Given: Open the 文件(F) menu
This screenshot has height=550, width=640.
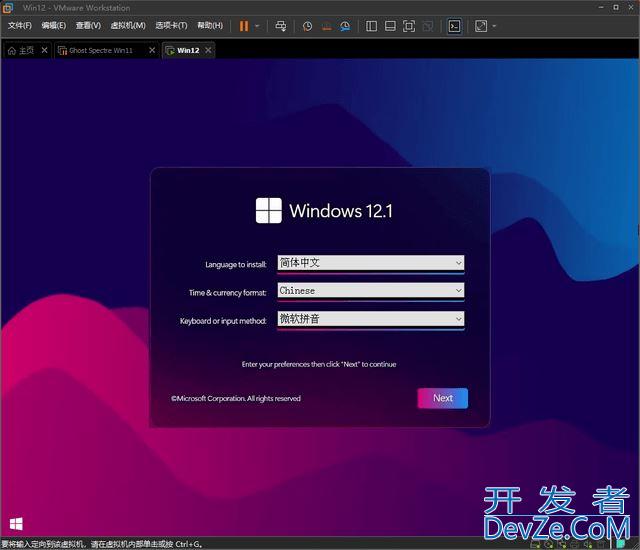Looking at the screenshot, I should click(20, 25).
